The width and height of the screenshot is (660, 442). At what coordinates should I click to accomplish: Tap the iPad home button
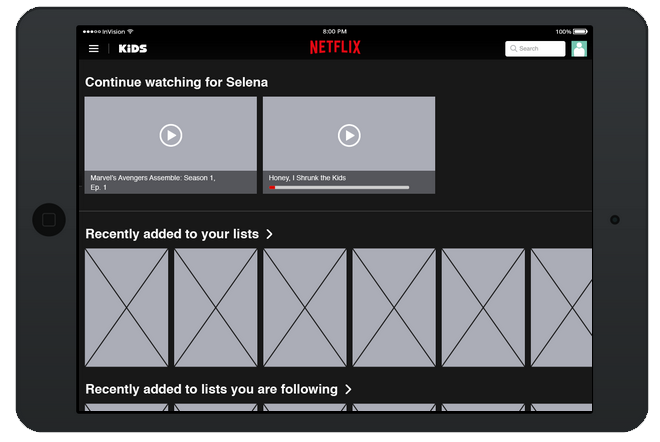point(49,219)
